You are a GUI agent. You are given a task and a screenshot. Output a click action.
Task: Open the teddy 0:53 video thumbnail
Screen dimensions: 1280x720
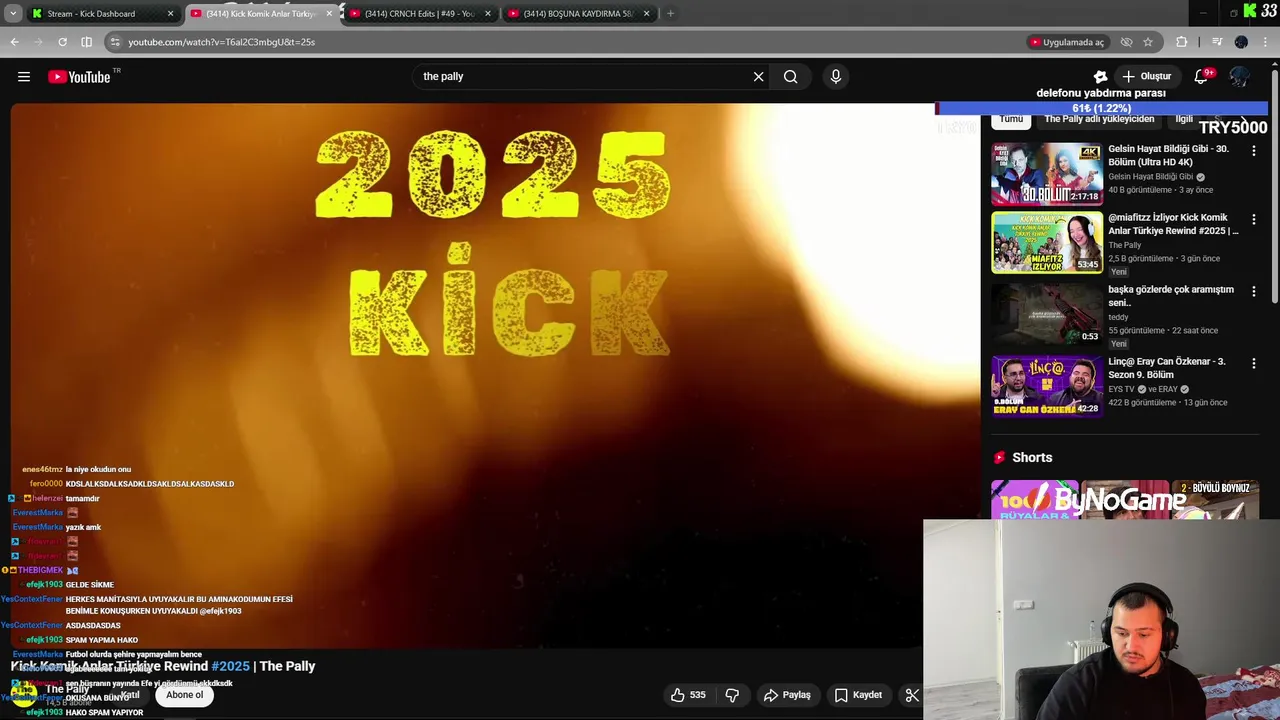coord(1047,314)
